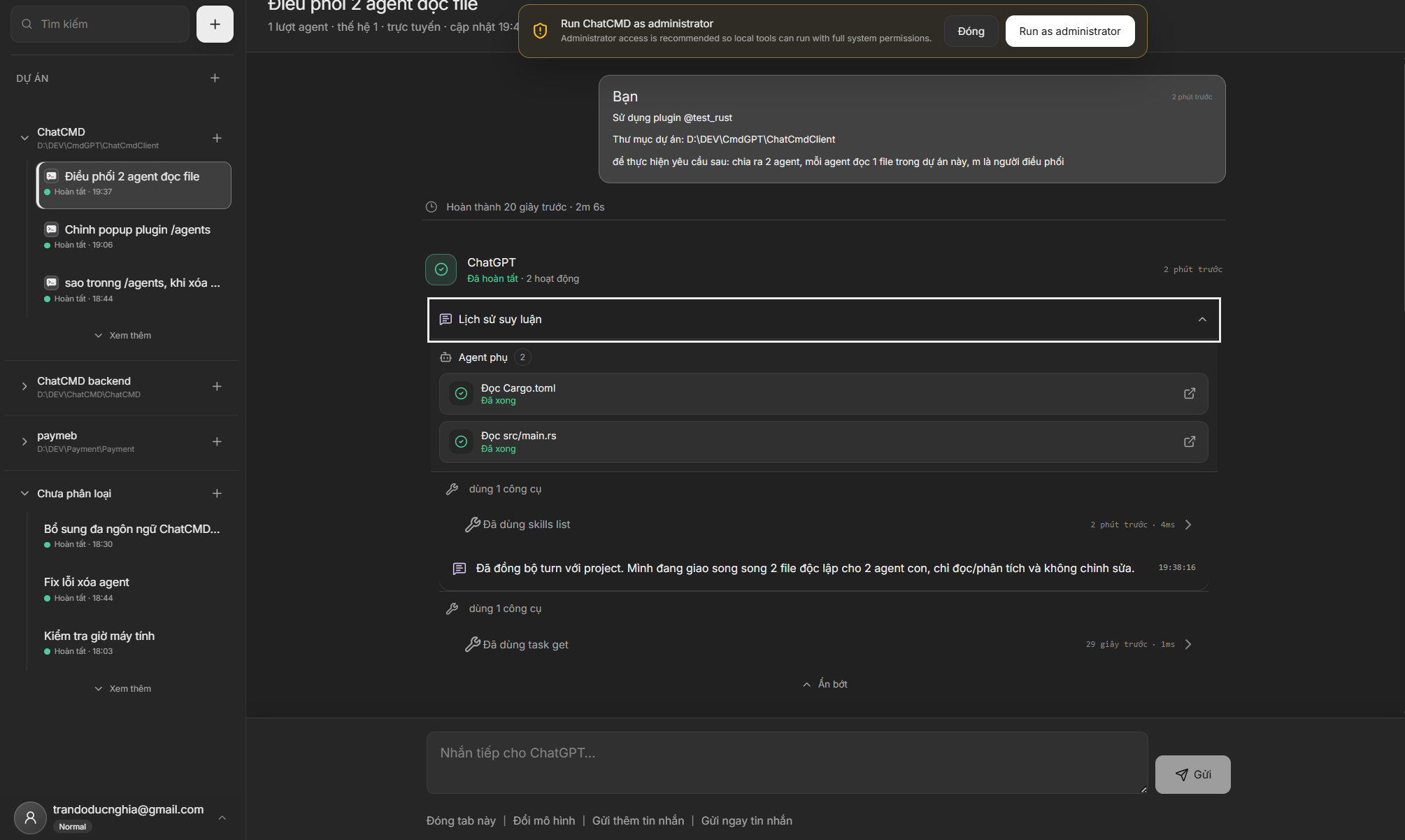Screen dimensions: 1405x840
Task: Add new chat under Chưa phân loại
Action: click(217, 493)
